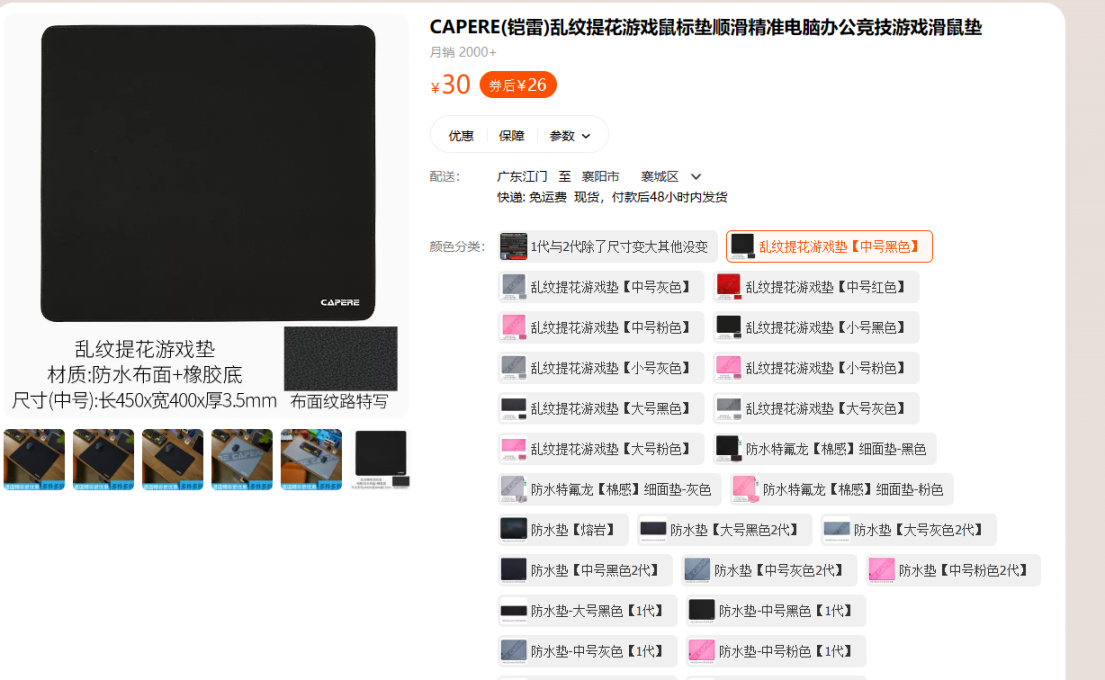Open the 保障 tab

click(512, 135)
